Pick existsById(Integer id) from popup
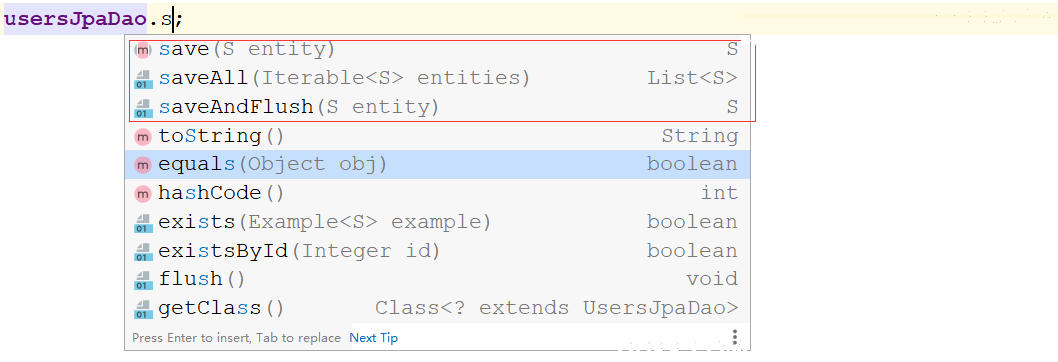 [x=437, y=251]
